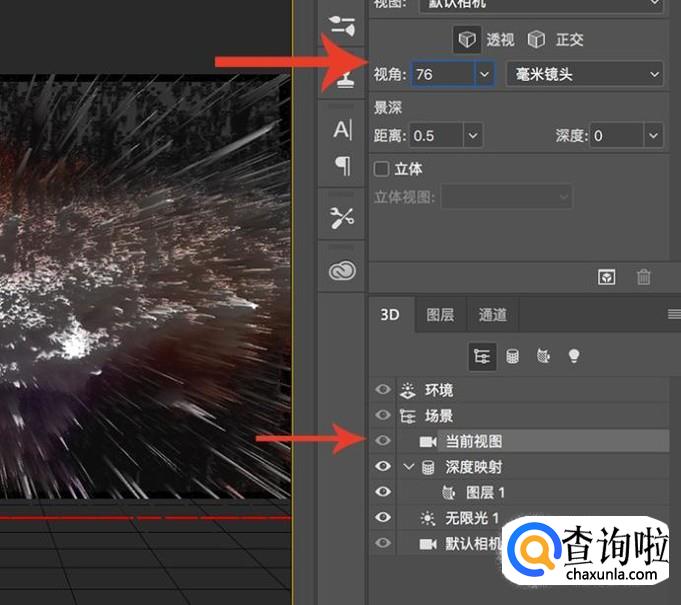Click camera icon of 当前视图 row
681x605 pixels.
click(x=428, y=442)
